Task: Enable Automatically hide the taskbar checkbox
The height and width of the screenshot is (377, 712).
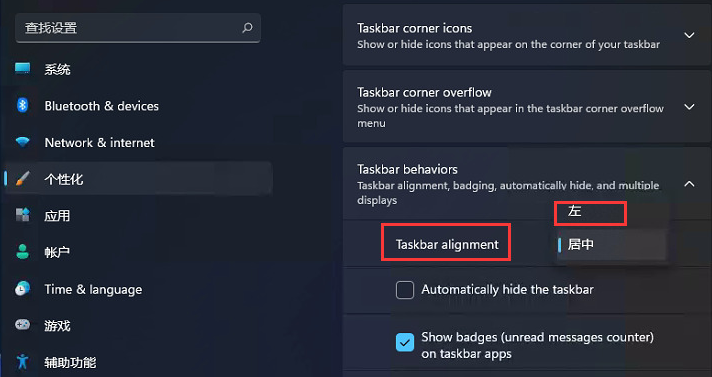Action: tap(405, 290)
